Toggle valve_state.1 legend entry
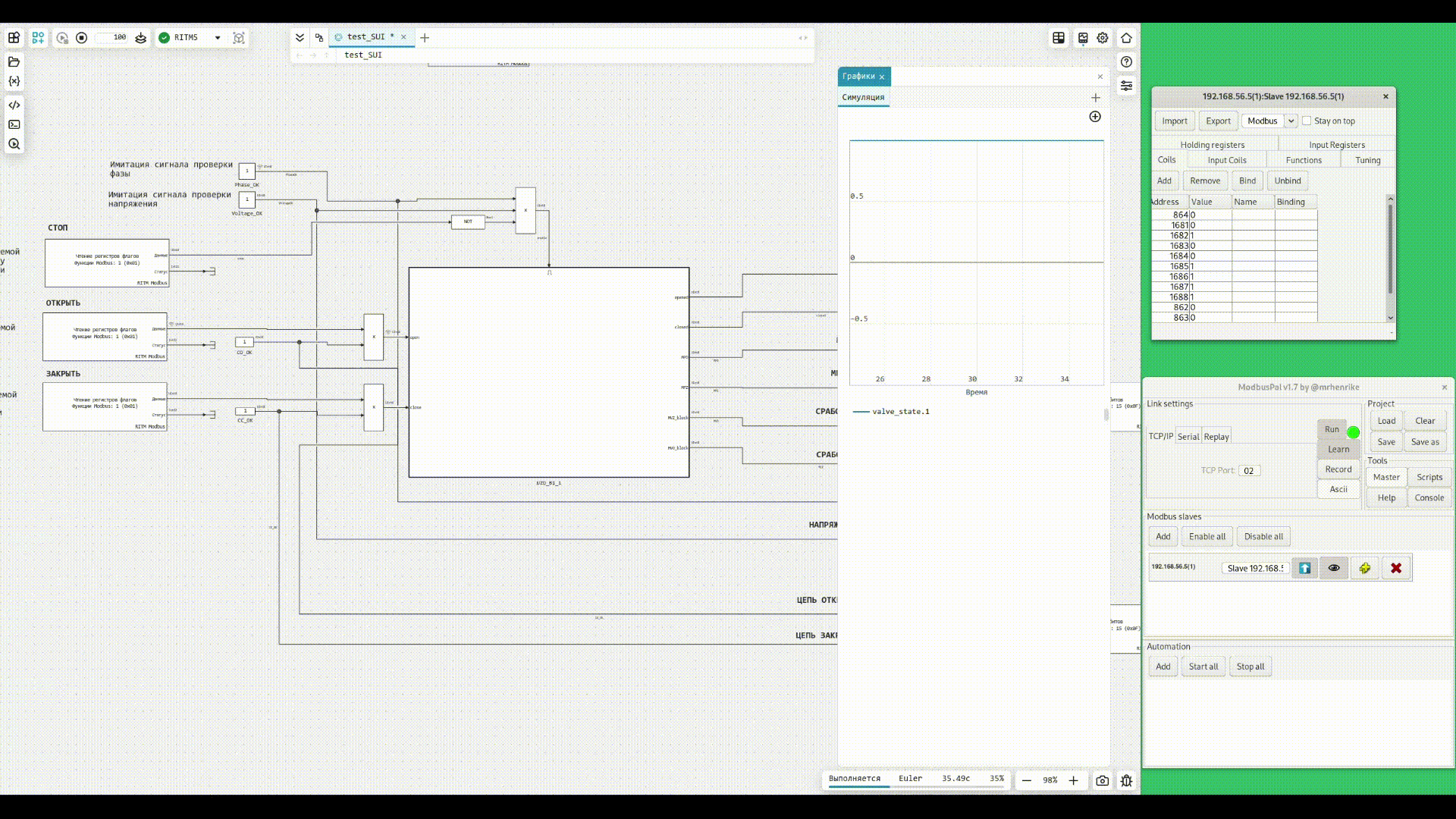Image resolution: width=1456 pixels, height=819 pixels. [891, 411]
